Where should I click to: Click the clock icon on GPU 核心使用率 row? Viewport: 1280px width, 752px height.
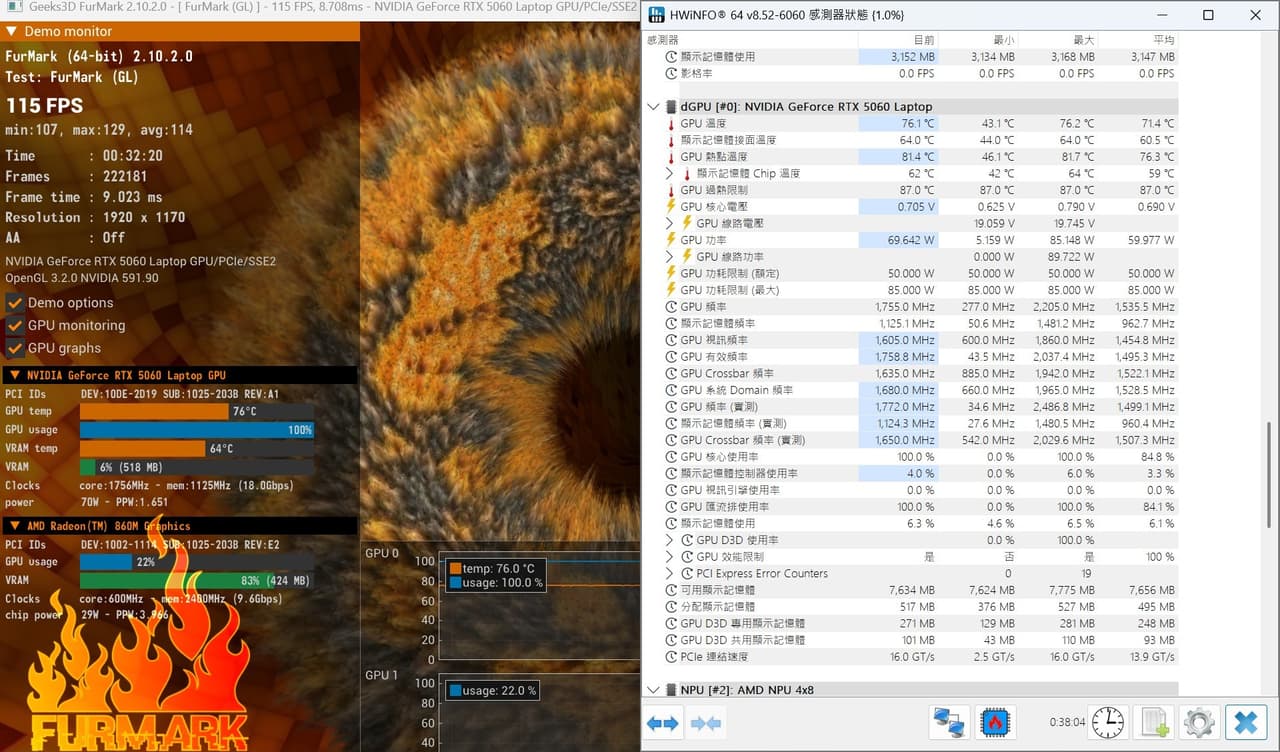(x=672, y=457)
